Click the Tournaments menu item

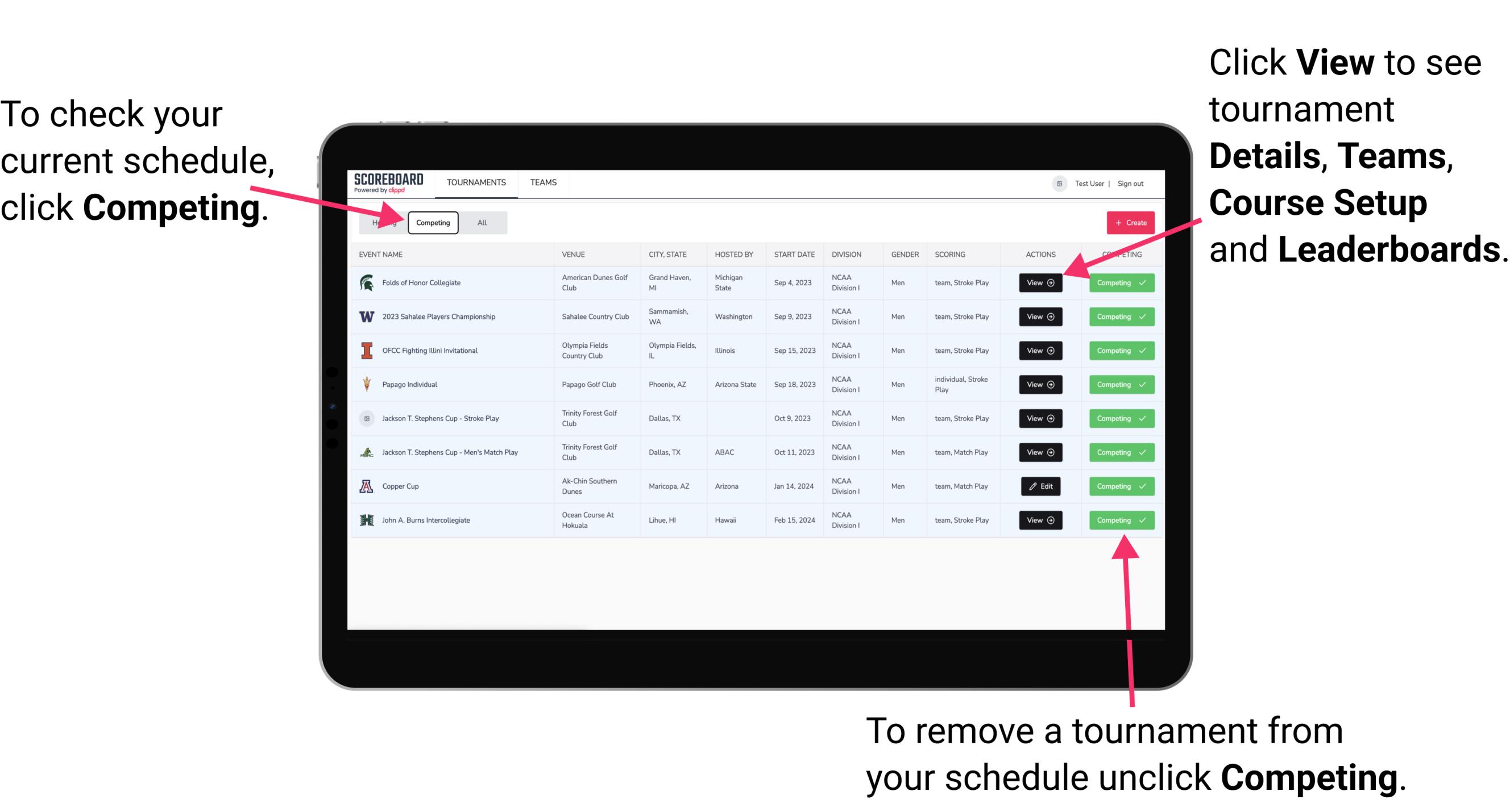coord(475,182)
